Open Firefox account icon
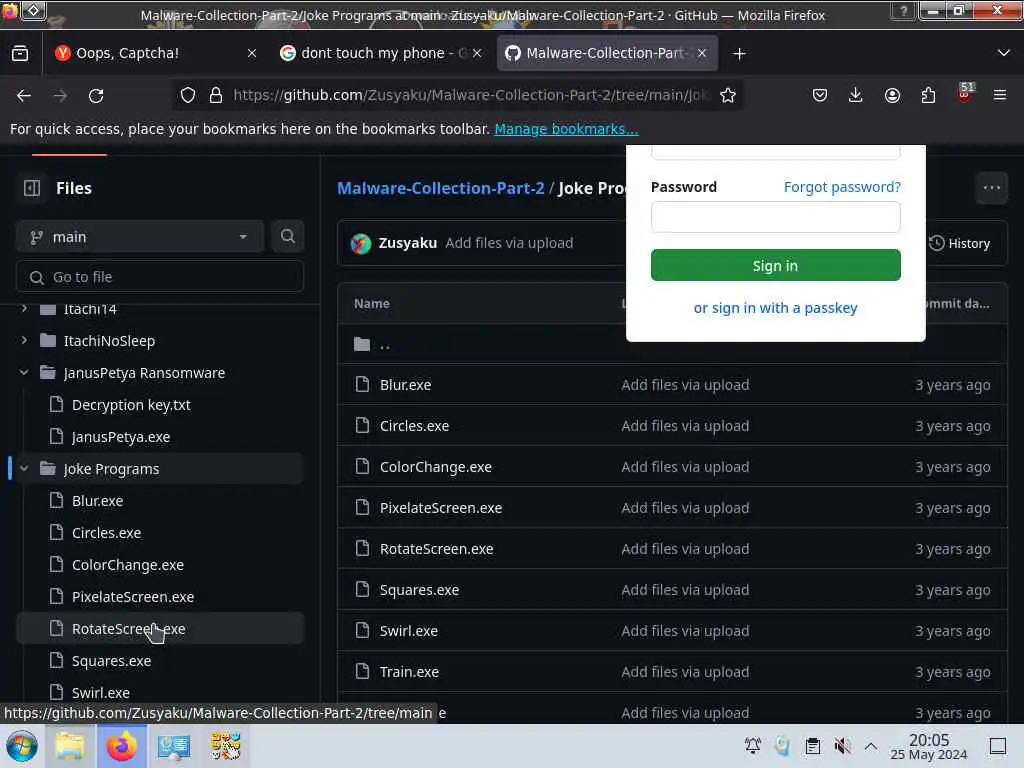 pos(892,95)
